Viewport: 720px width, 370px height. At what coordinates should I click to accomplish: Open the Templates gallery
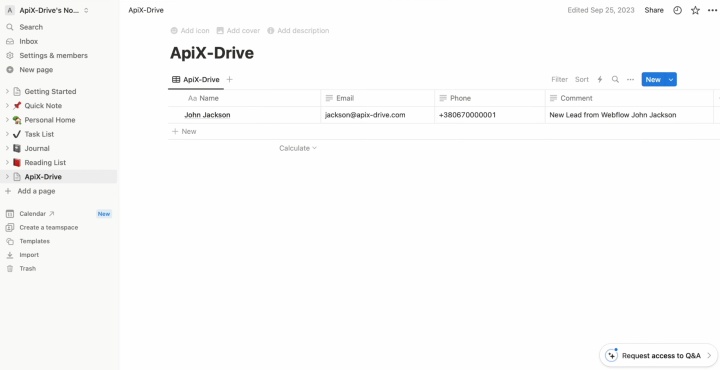34,241
